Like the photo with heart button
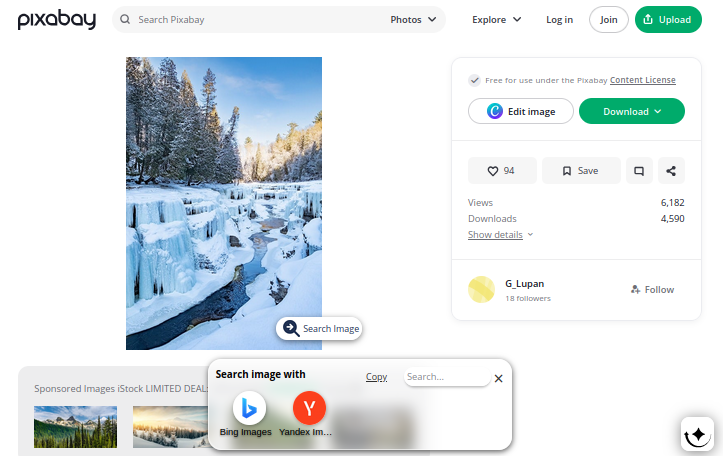The image size is (723, 456). pyautogui.click(x=502, y=171)
